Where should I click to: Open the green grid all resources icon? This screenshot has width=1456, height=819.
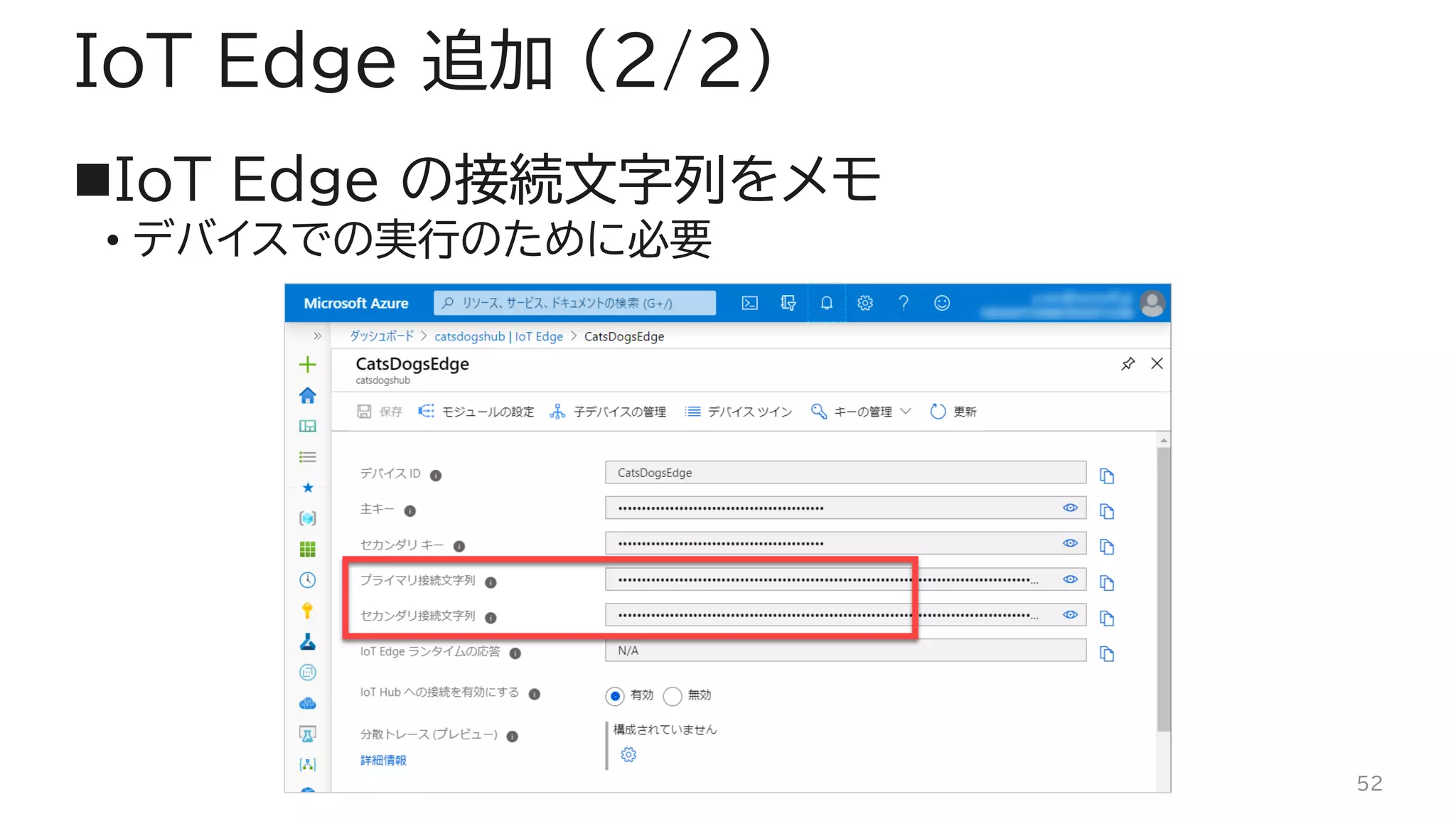coord(308,549)
